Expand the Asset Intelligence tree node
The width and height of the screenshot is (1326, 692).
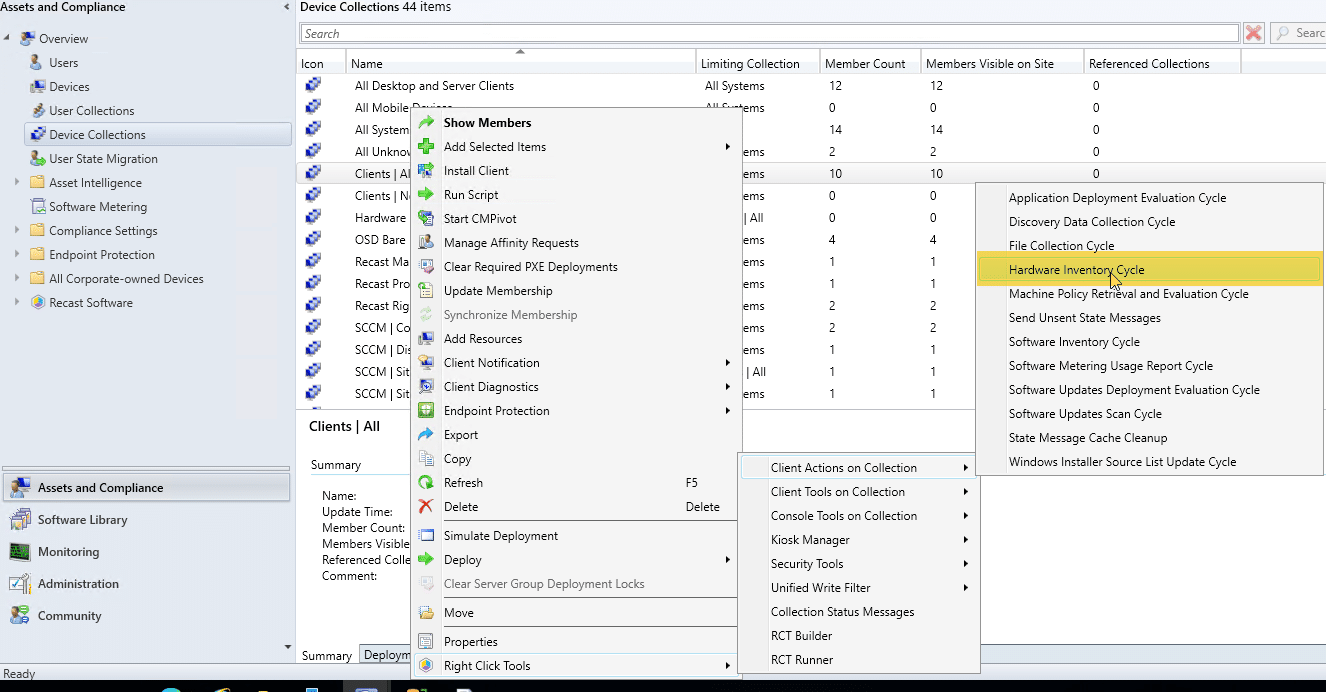click(17, 183)
